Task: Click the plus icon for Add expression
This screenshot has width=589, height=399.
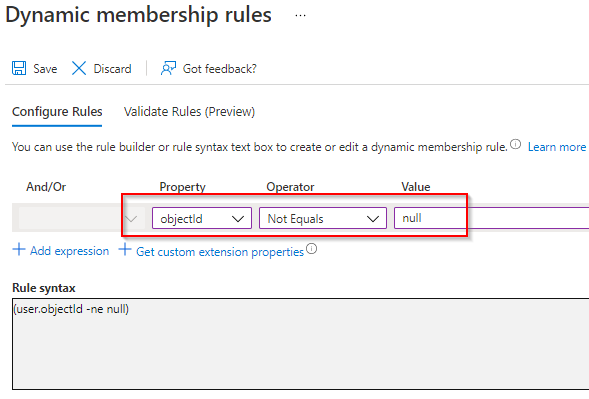Action: pyautogui.click(x=19, y=249)
